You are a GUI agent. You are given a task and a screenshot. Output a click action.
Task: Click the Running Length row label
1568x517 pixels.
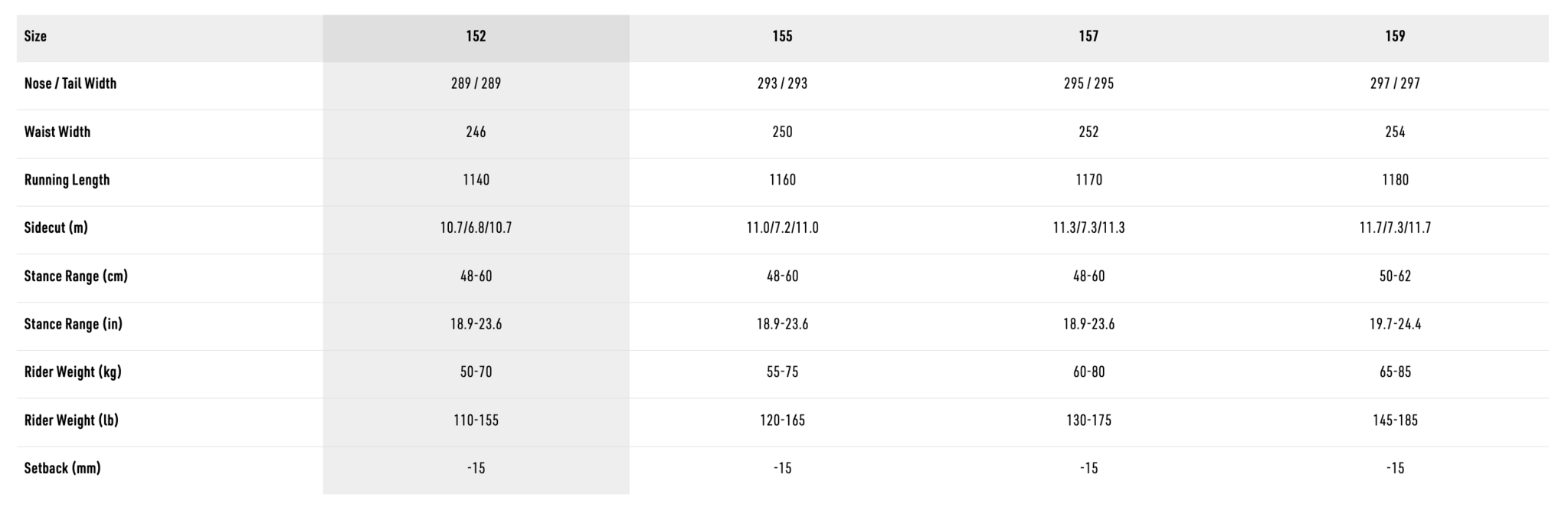click(x=67, y=180)
